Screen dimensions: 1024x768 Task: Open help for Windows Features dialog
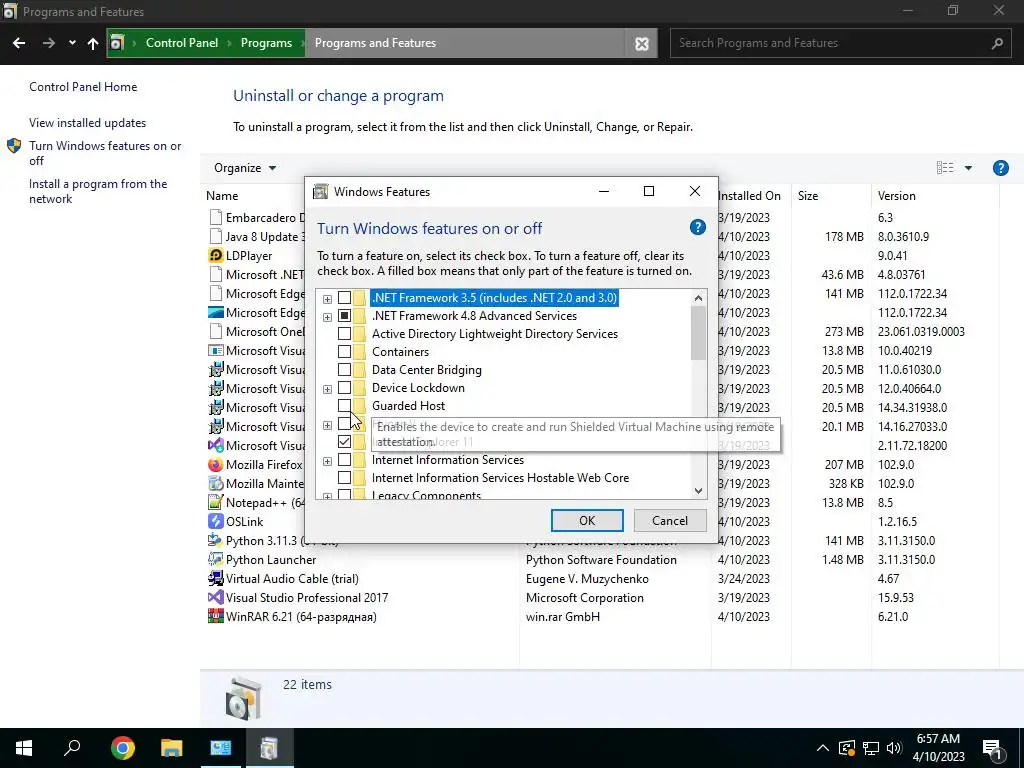click(x=697, y=227)
